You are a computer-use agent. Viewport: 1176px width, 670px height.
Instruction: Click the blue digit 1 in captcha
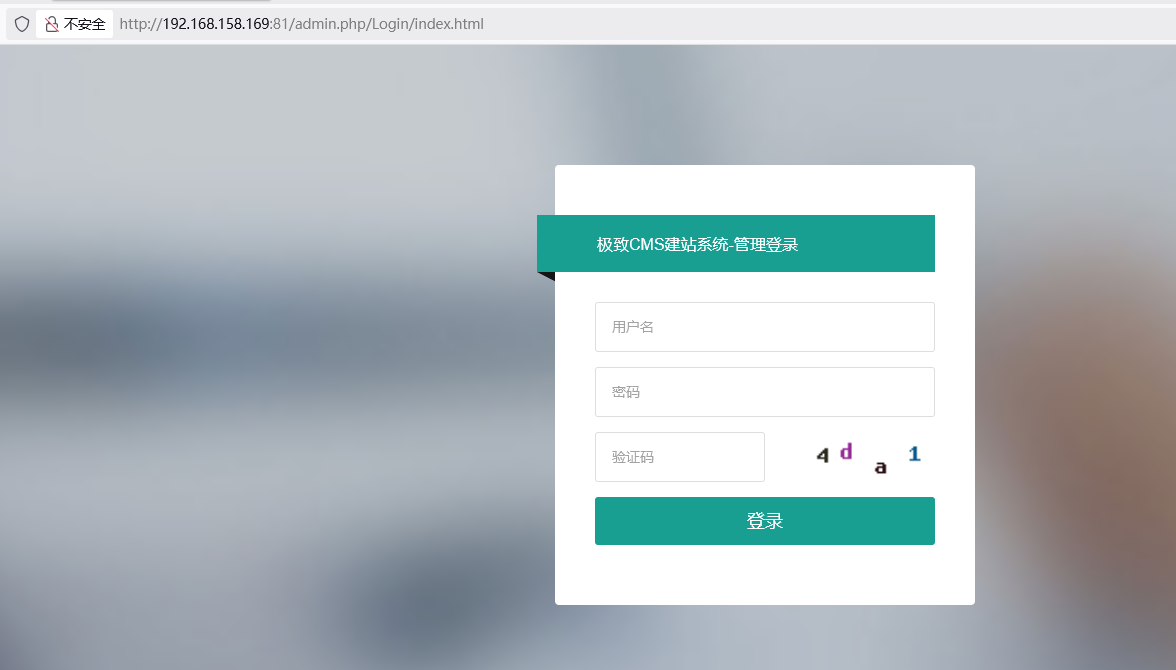pos(914,454)
